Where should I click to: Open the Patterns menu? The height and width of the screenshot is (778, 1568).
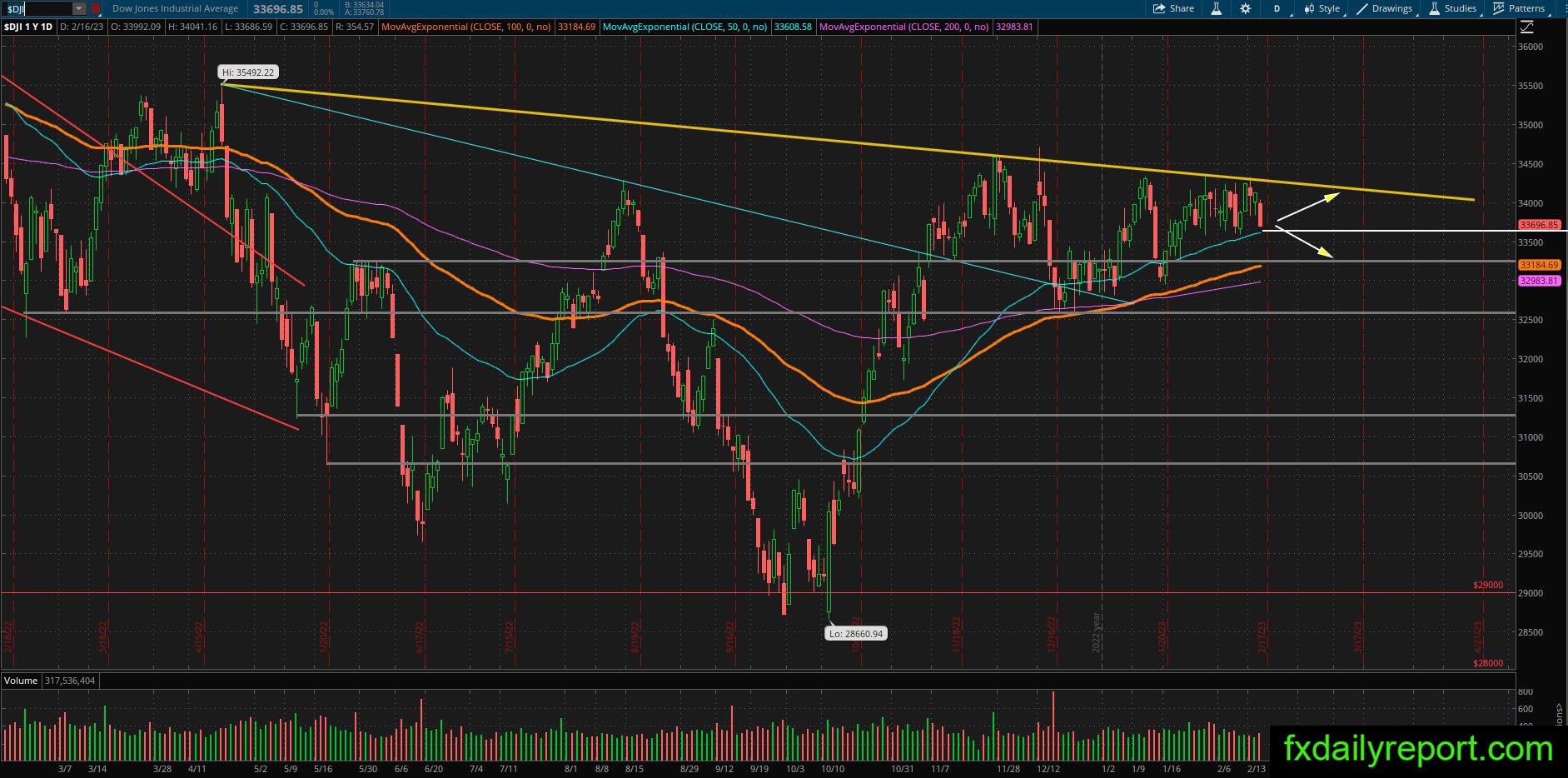[1520, 8]
